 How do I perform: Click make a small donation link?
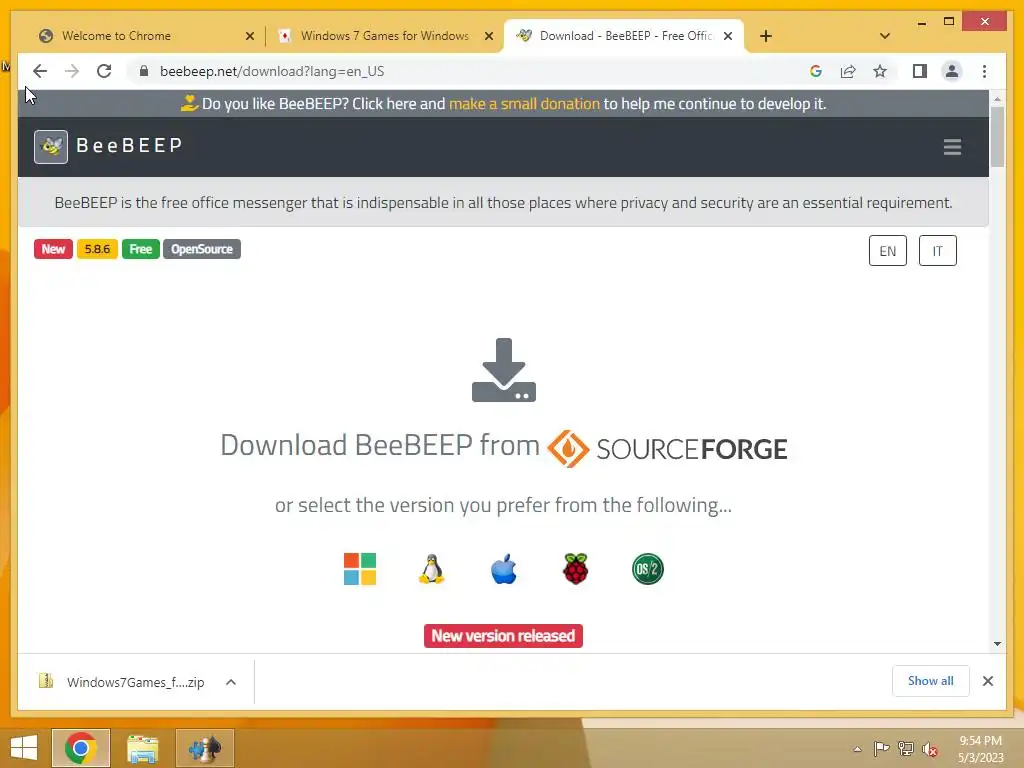pos(524,103)
